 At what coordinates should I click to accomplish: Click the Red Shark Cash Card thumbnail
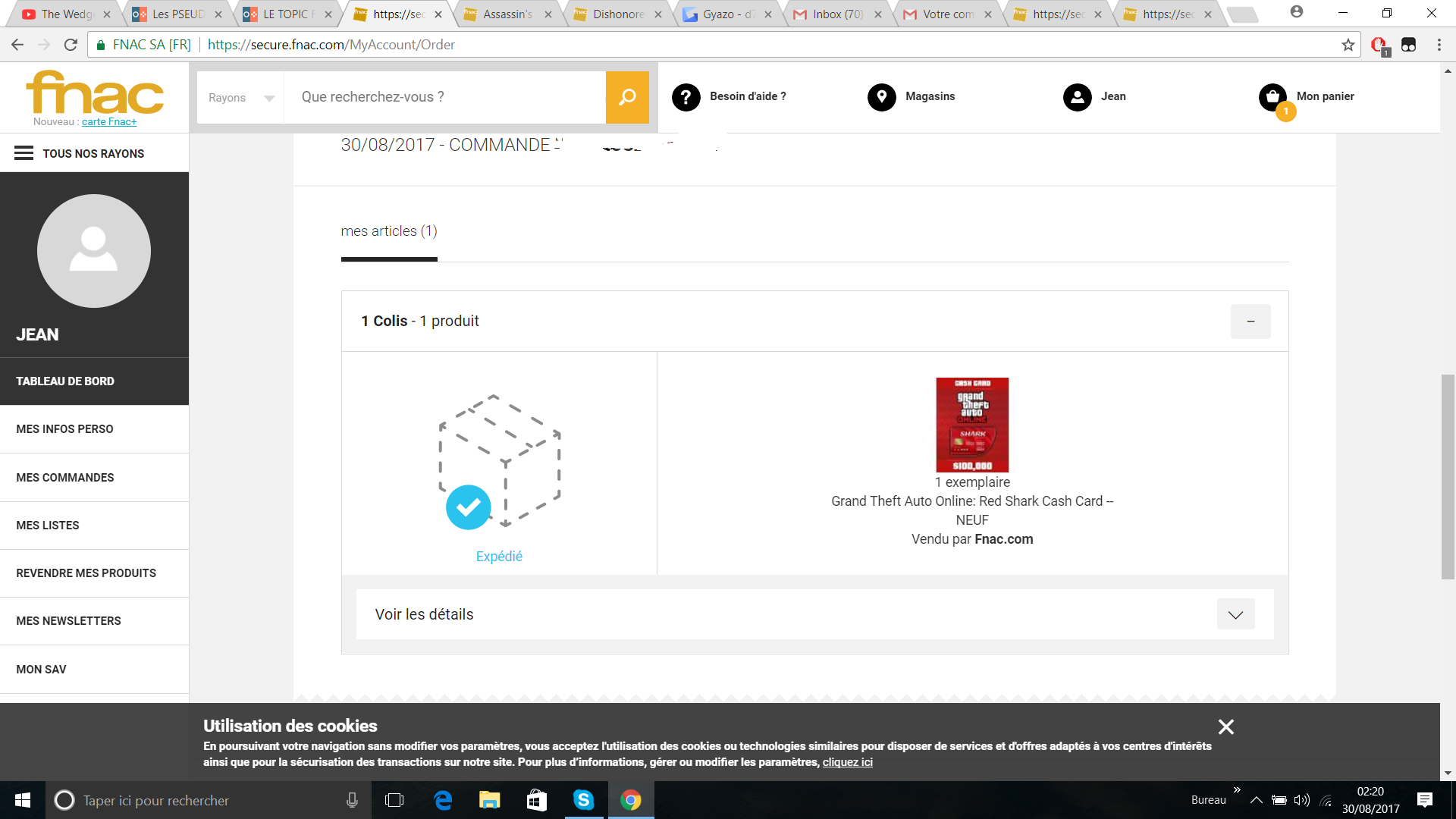click(x=972, y=425)
